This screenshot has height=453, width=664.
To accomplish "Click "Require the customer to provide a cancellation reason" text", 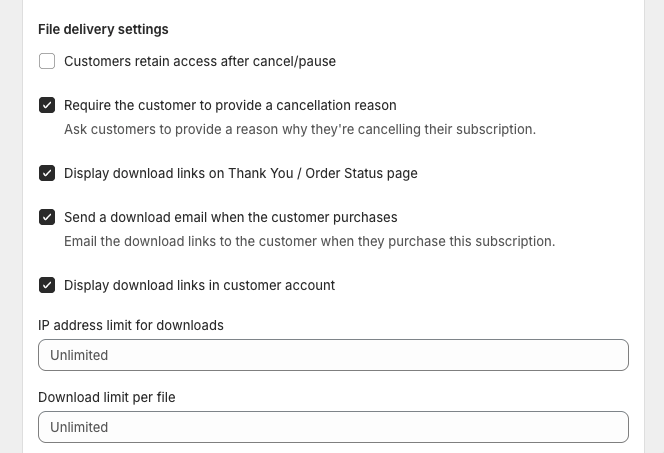I will (230, 105).
